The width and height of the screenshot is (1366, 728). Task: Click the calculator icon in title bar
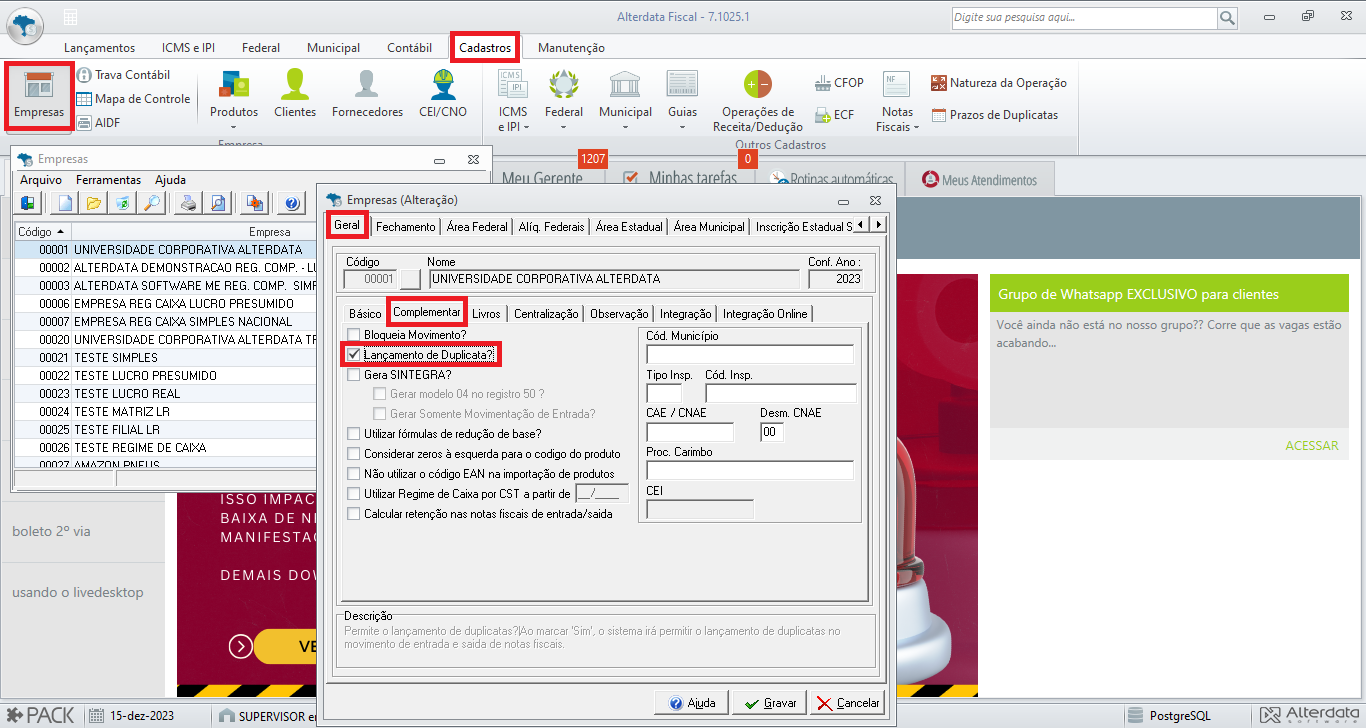(x=70, y=18)
